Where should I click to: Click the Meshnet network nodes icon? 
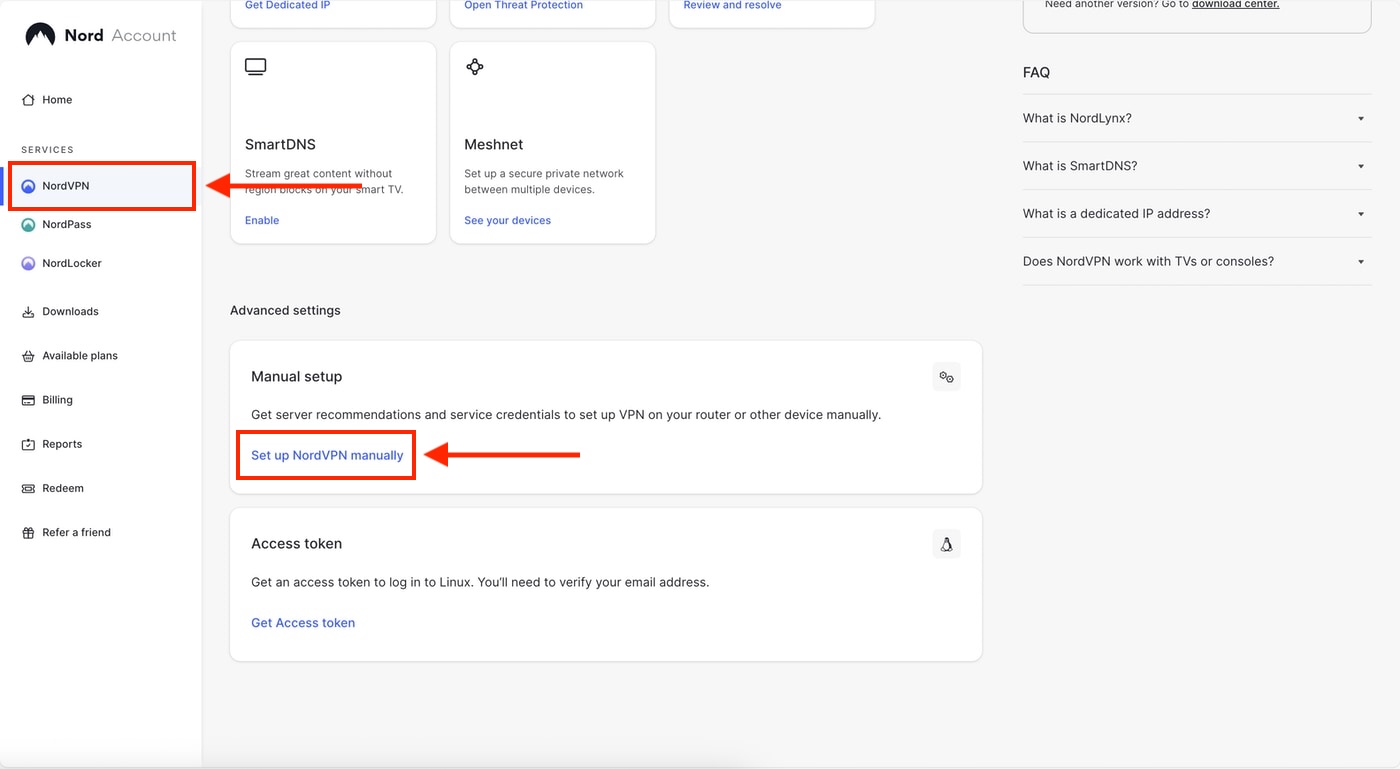(x=475, y=67)
